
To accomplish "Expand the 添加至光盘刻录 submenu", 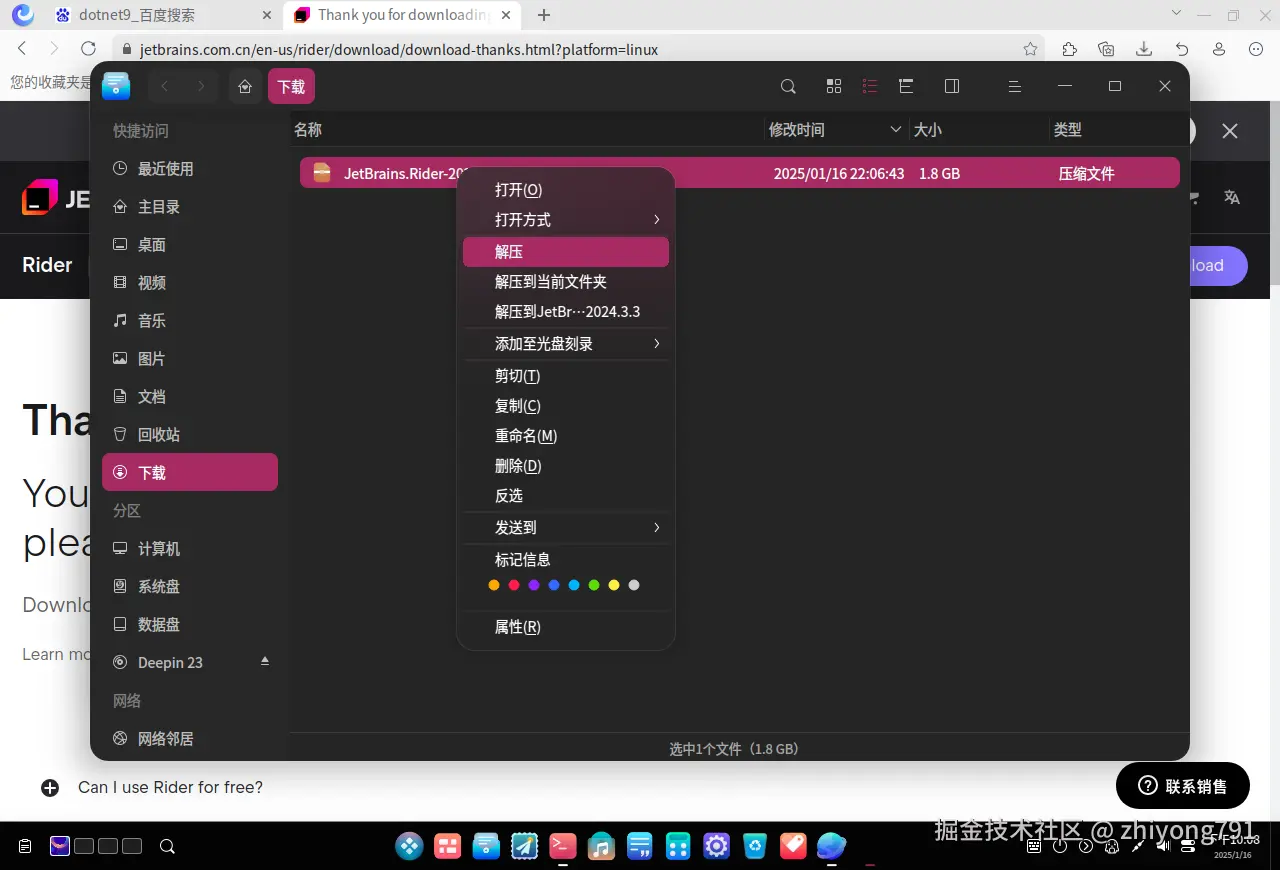I will [566, 344].
